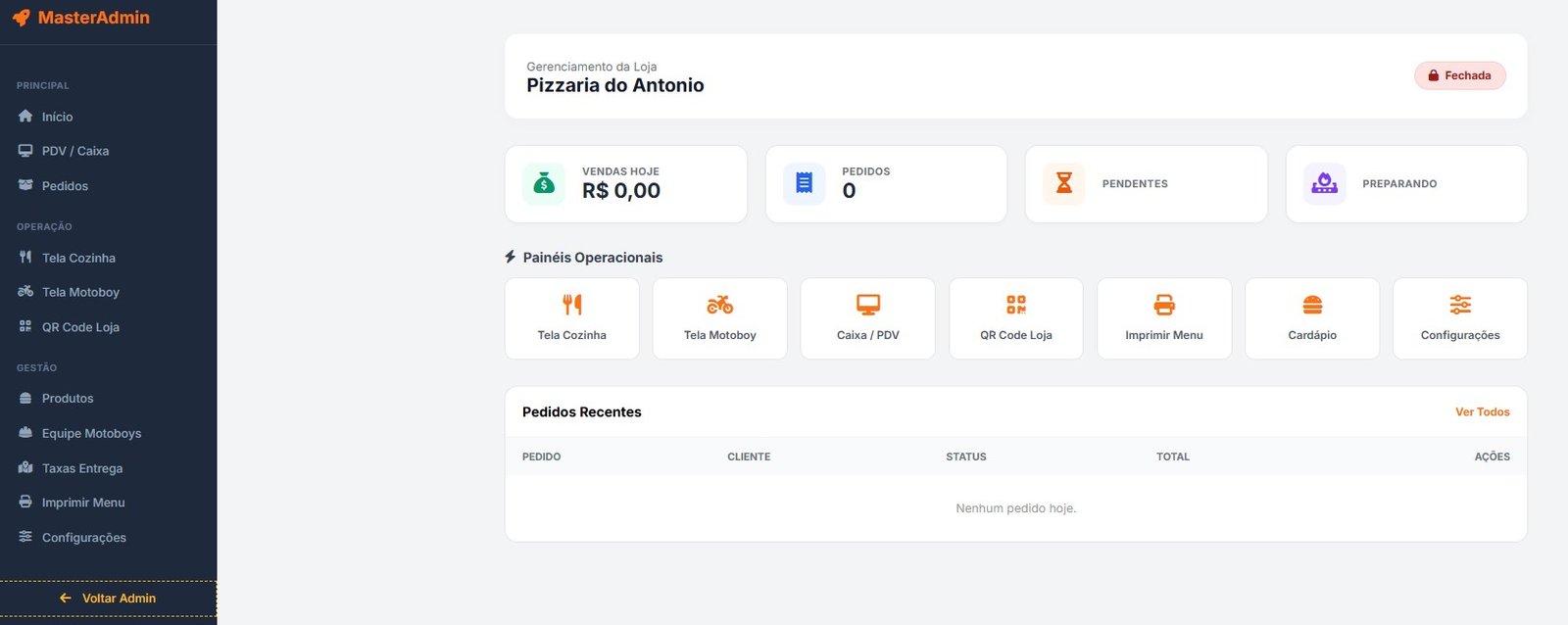The width and height of the screenshot is (1568, 625).
Task: Open the Cardápio burger icon
Action: 1312,305
